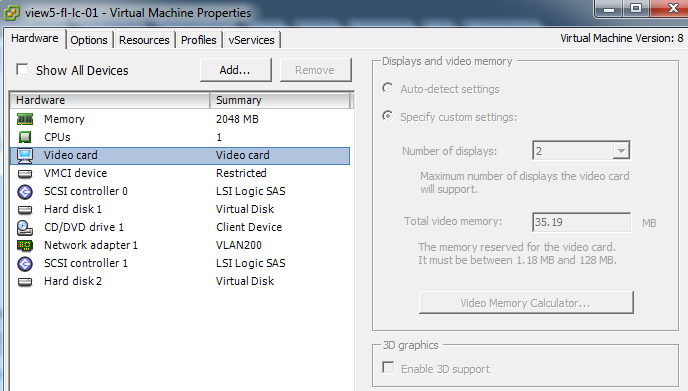Switch to the Options tab

click(89, 40)
